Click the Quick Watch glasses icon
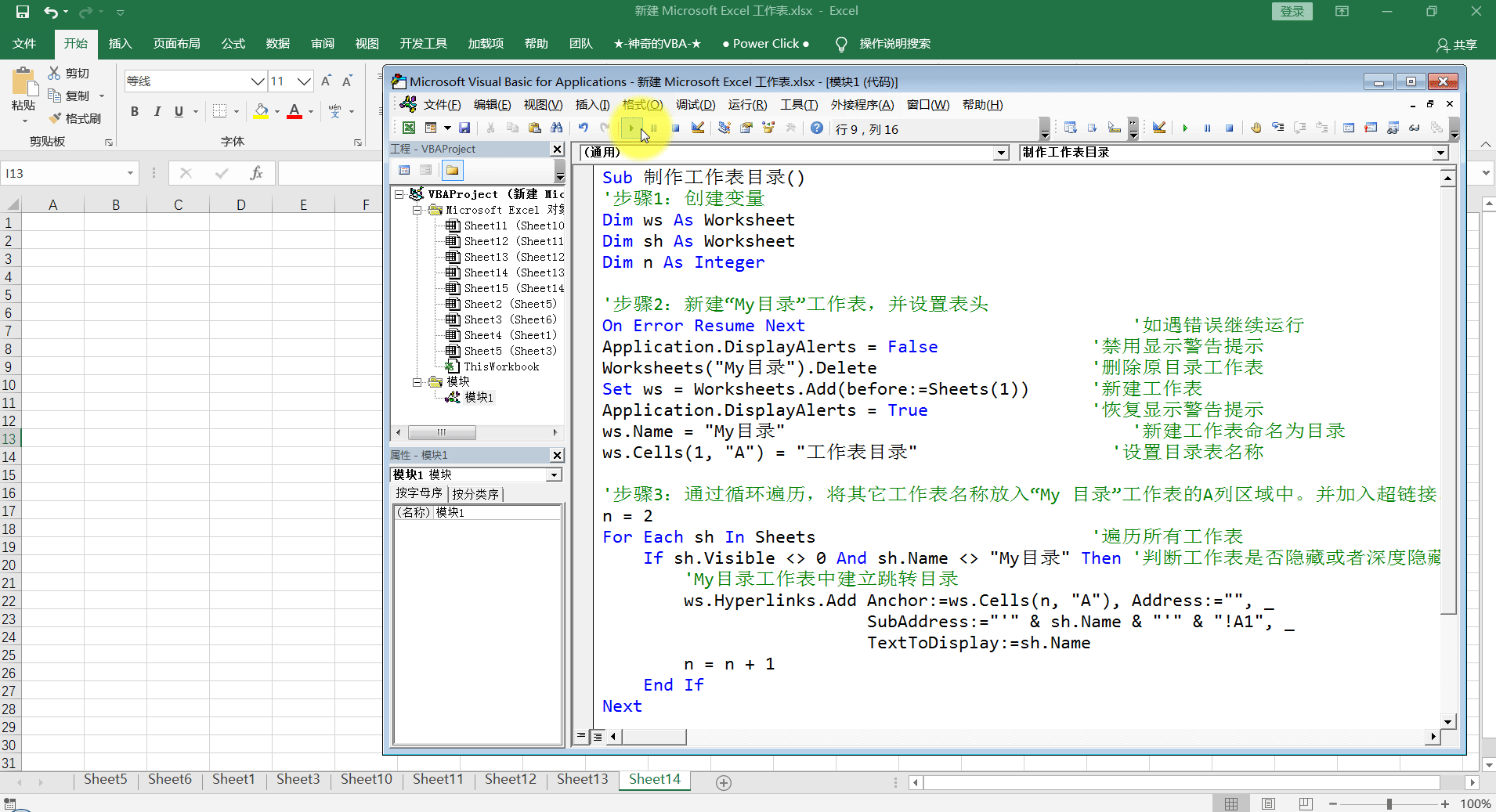The height and width of the screenshot is (812, 1496). pyautogui.click(x=1415, y=128)
